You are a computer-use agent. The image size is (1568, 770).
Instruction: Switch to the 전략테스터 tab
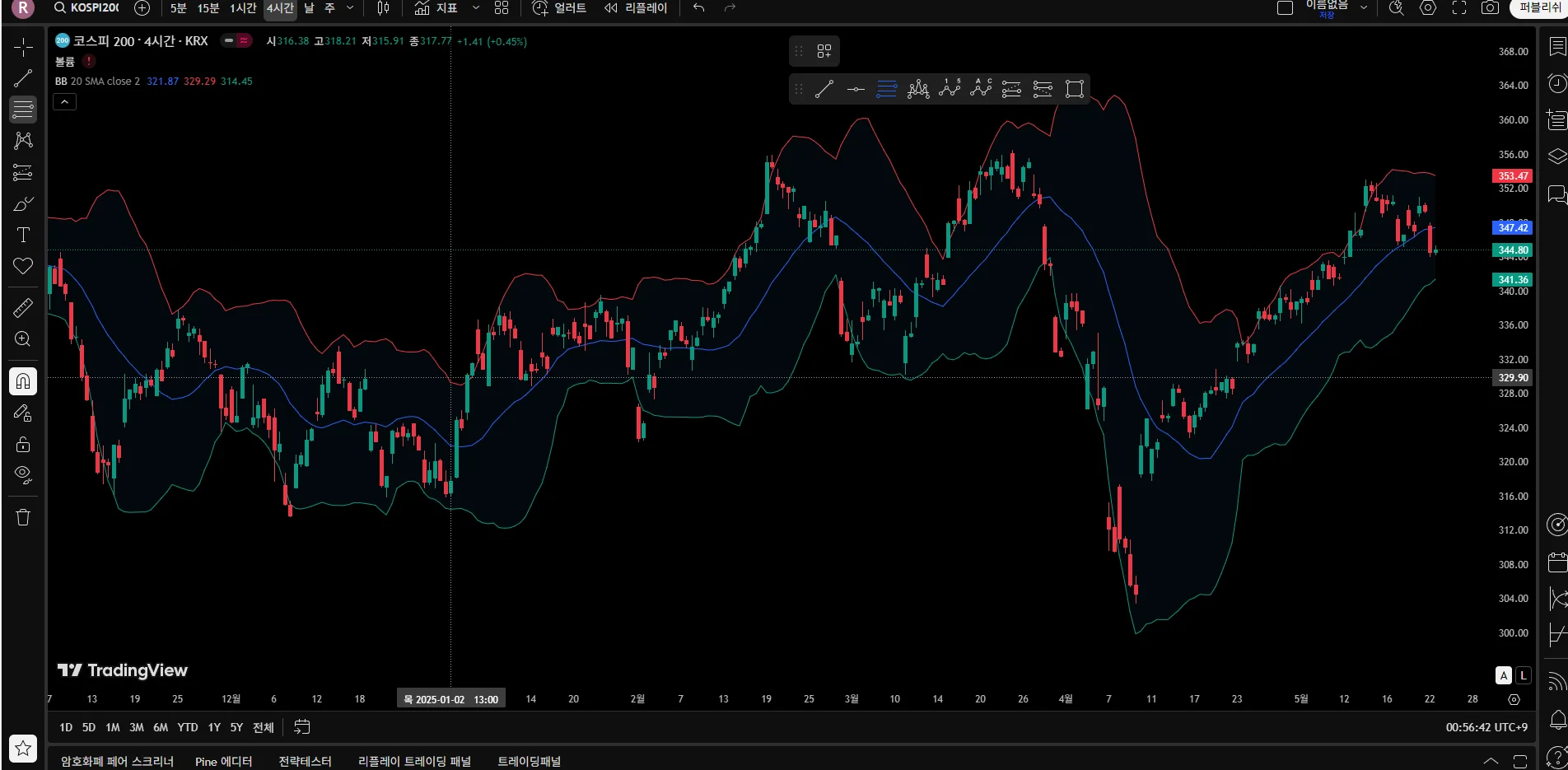click(305, 761)
